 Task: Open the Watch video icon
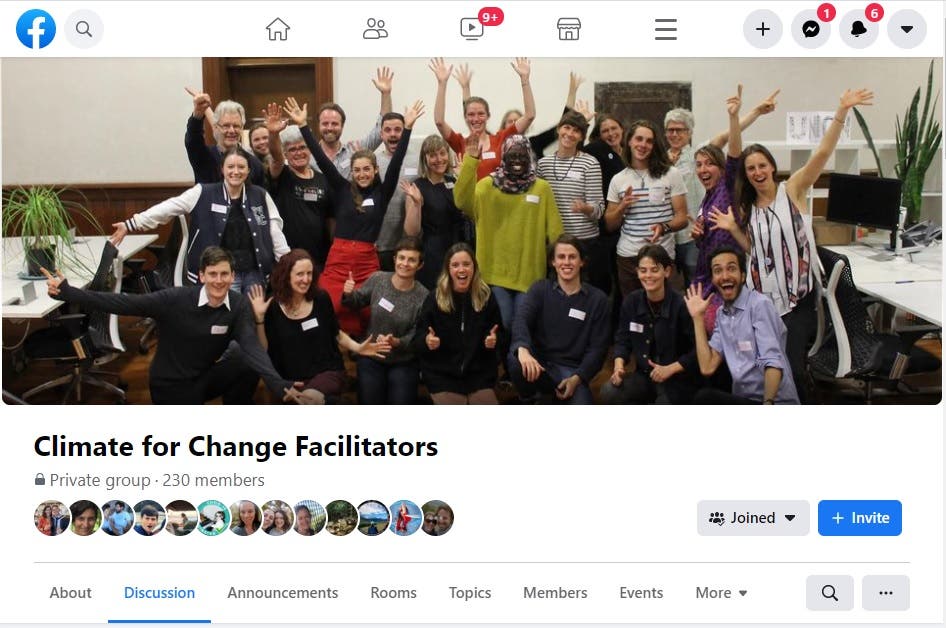[472, 29]
